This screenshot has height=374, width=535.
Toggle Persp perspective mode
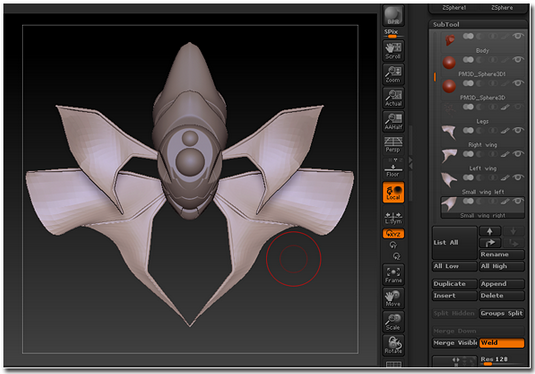393,145
